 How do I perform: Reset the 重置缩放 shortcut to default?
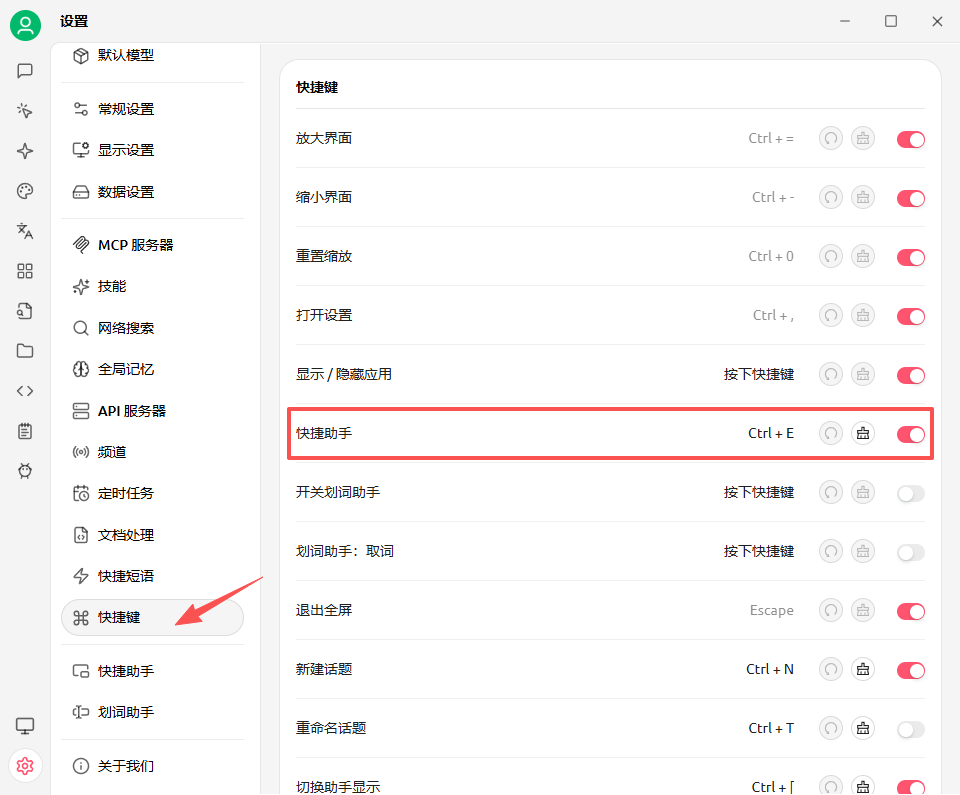point(831,256)
